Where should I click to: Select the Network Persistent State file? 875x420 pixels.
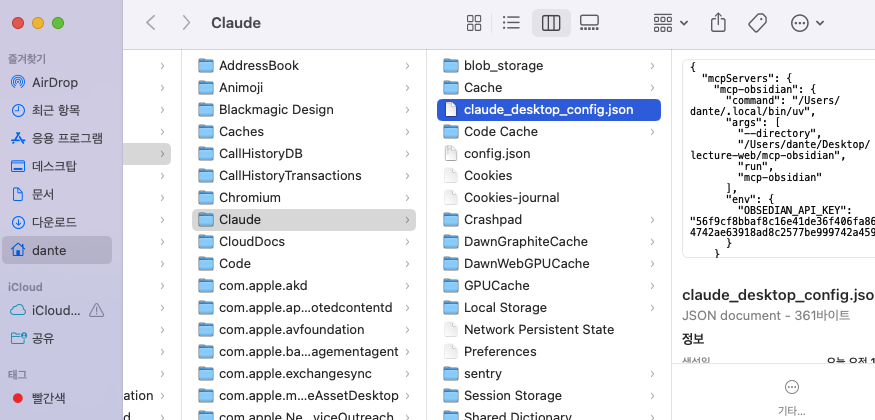coord(549,330)
